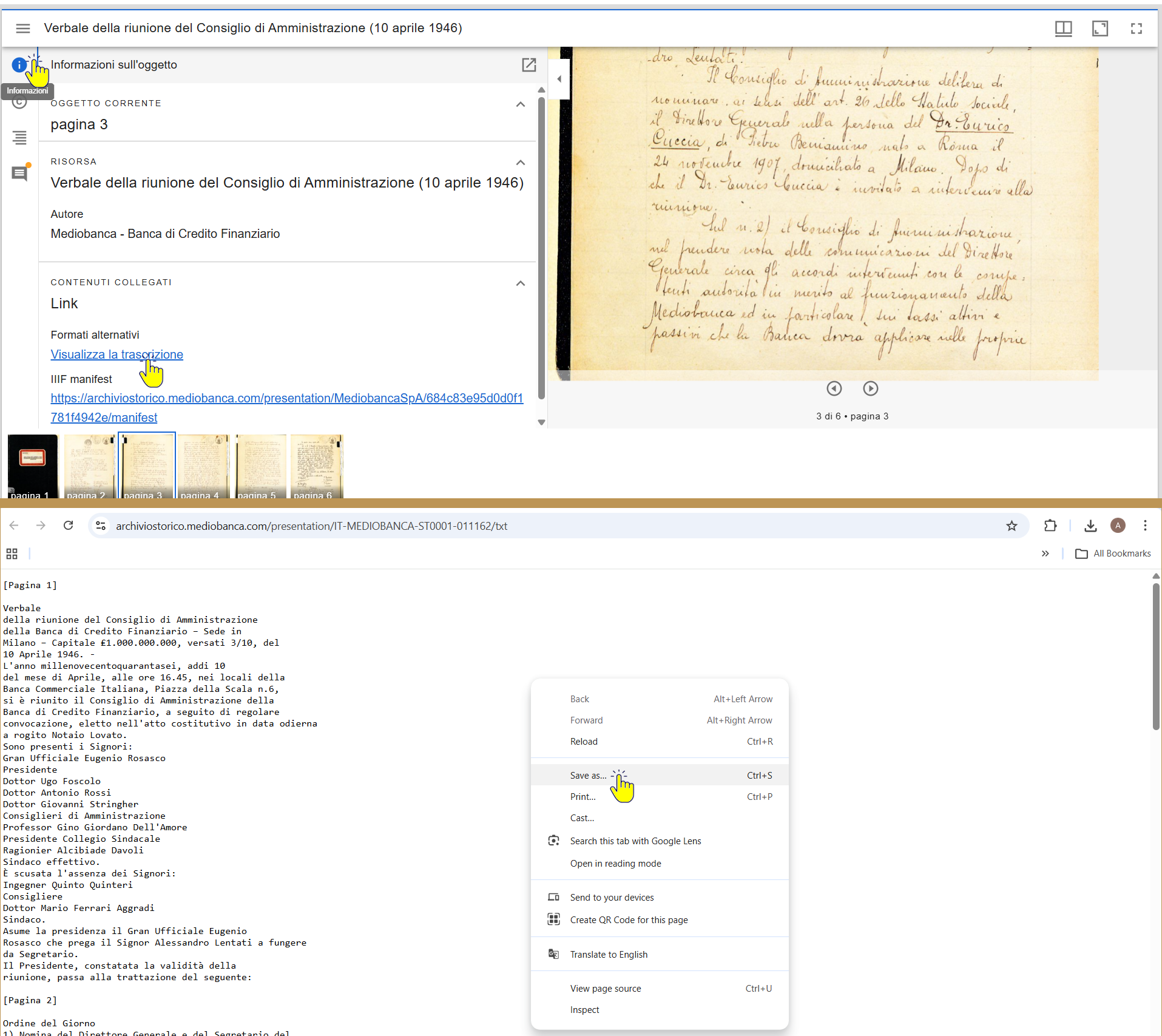
Task: Open info panel in new window
Action: pyautogui.click(x=529, y=65)
